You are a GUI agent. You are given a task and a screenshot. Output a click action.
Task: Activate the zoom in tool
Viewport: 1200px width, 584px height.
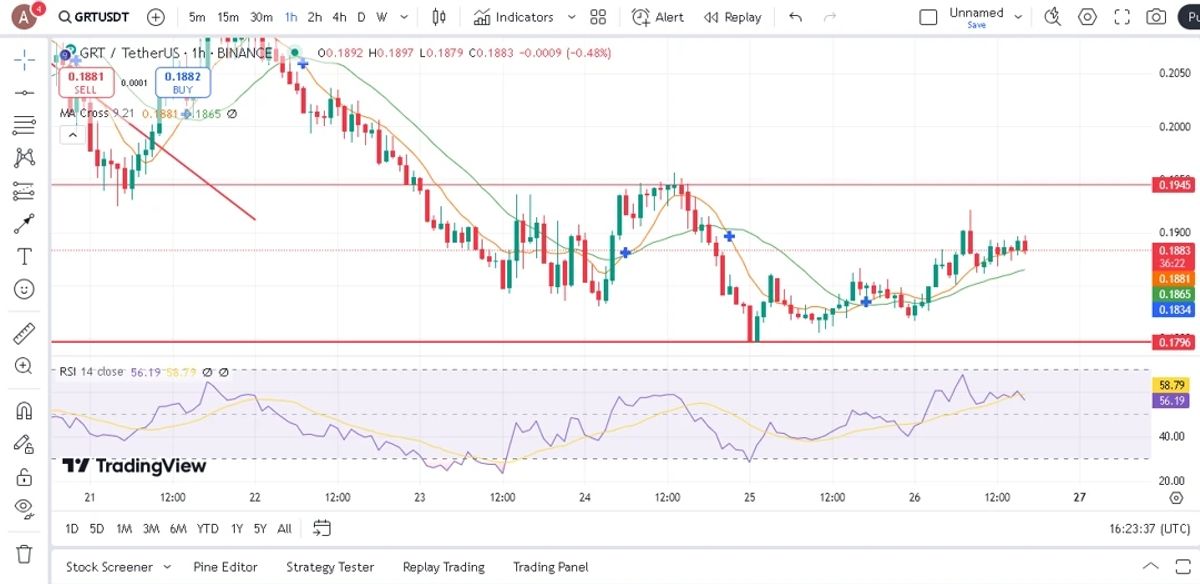tap(24, 366)
